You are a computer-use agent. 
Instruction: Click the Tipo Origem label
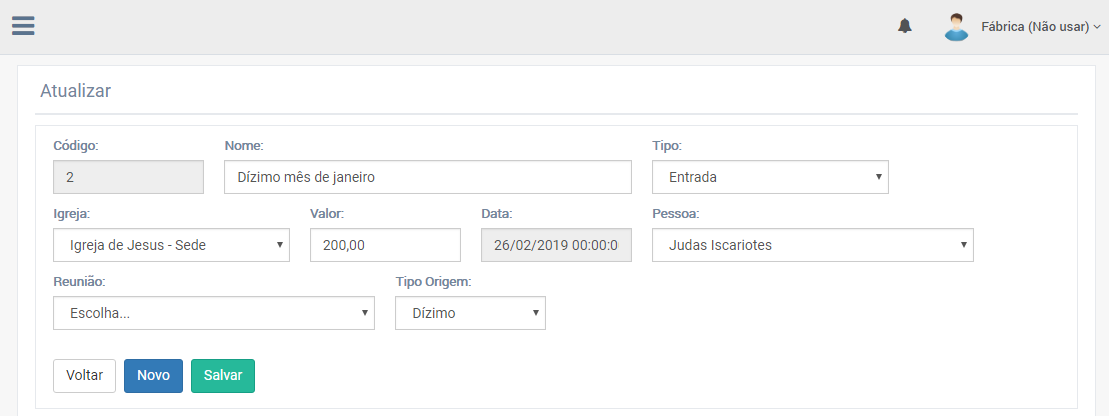pyautogui.click(x=433, y=281)
